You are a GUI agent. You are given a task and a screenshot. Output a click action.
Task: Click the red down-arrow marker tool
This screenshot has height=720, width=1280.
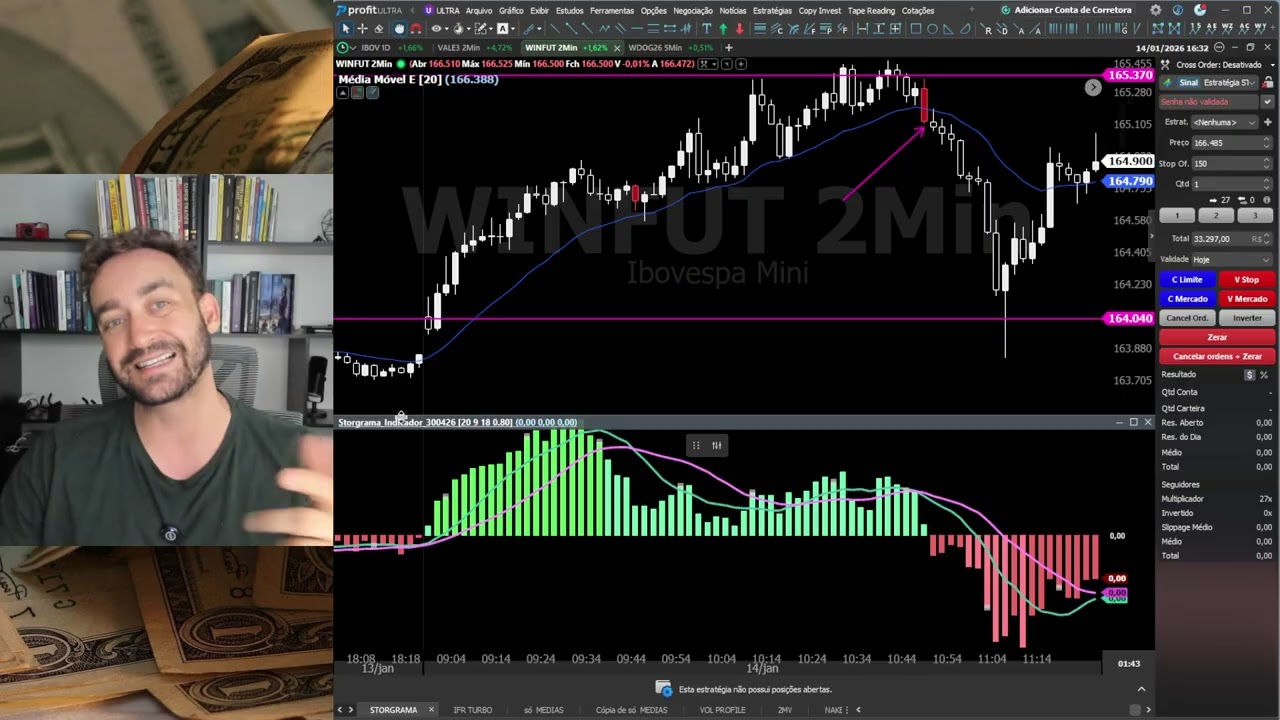739,28
